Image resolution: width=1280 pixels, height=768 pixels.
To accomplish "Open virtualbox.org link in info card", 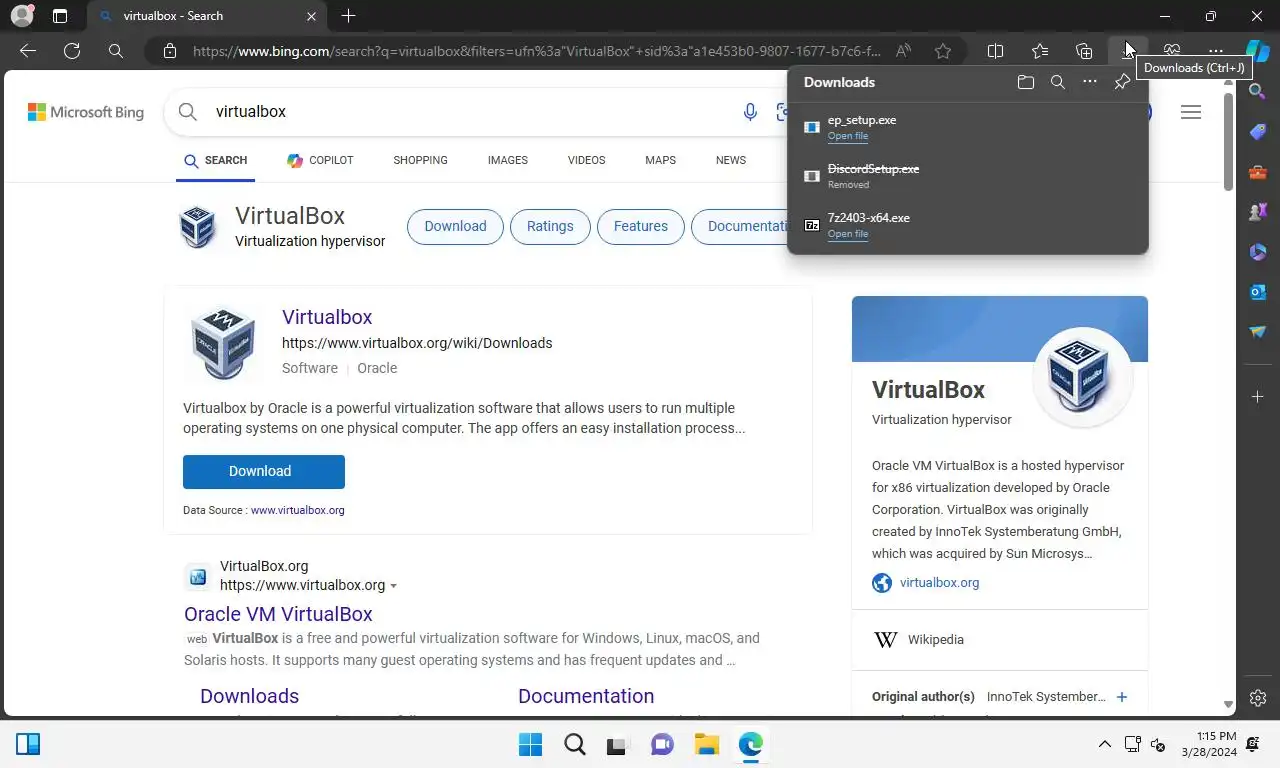I will 939,582.
